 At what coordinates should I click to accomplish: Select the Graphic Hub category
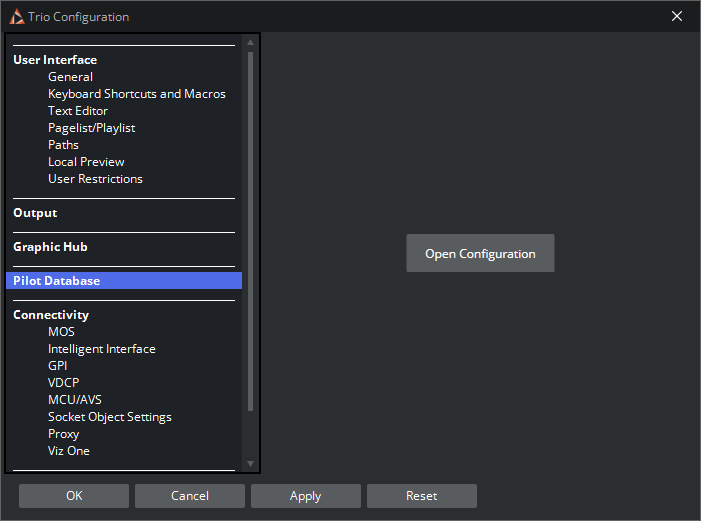pyautogui.click(x=51, y=247)
